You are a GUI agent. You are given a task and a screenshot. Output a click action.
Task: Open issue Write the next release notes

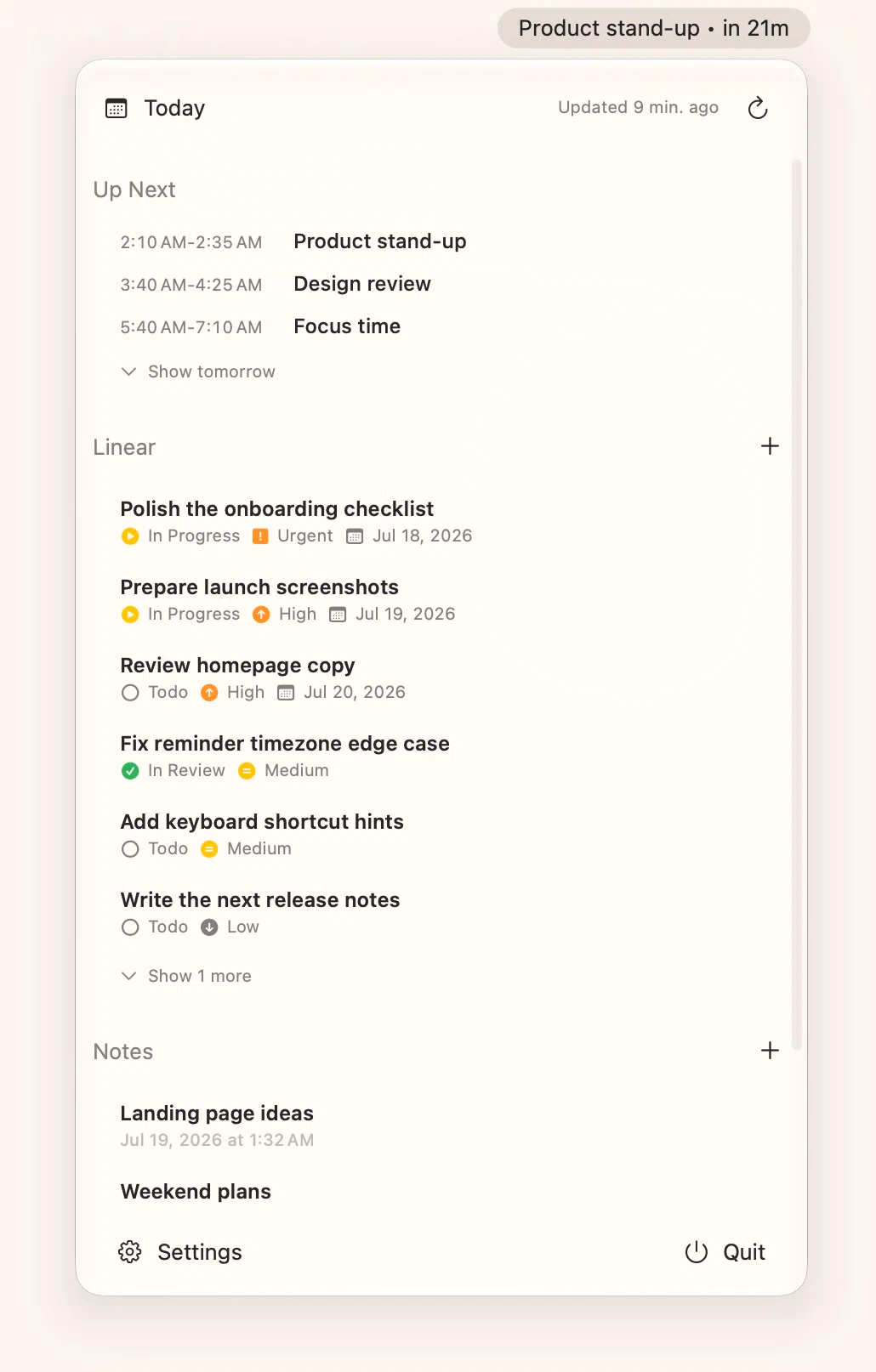click(x=260, y=900)
